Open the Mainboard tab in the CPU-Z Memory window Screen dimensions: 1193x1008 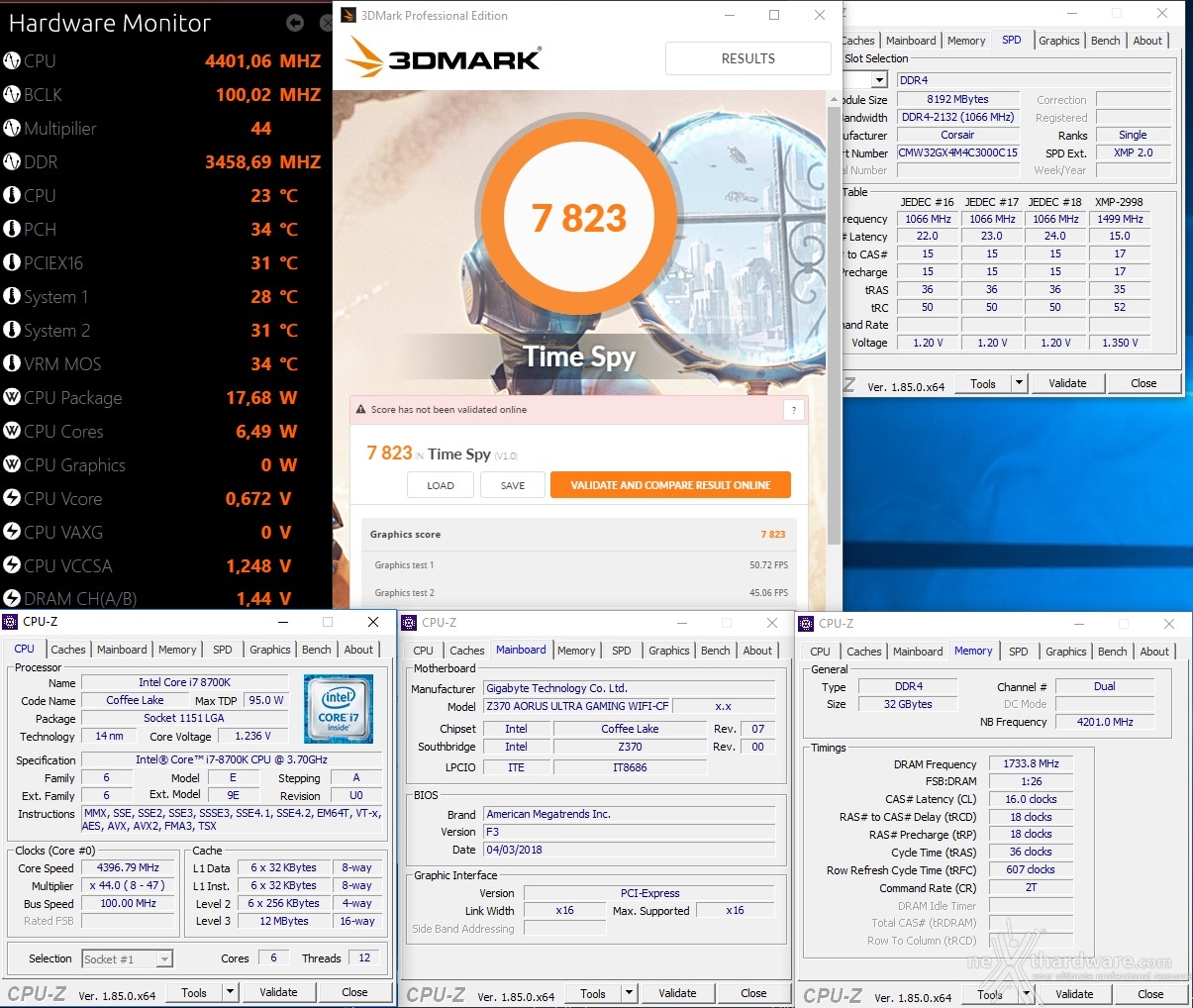pyautogui.click(x=918, y=652)
